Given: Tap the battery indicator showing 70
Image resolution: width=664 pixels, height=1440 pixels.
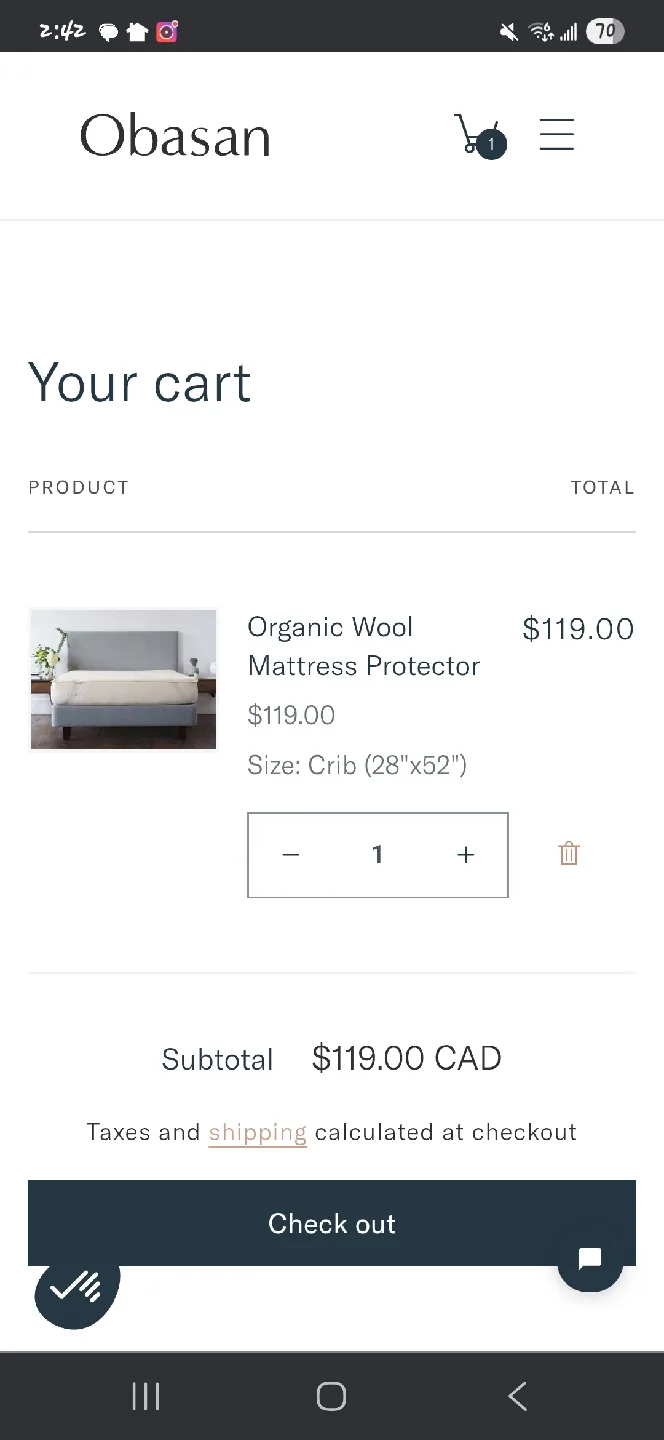Looking at the screenshot, I should point(604,31).
